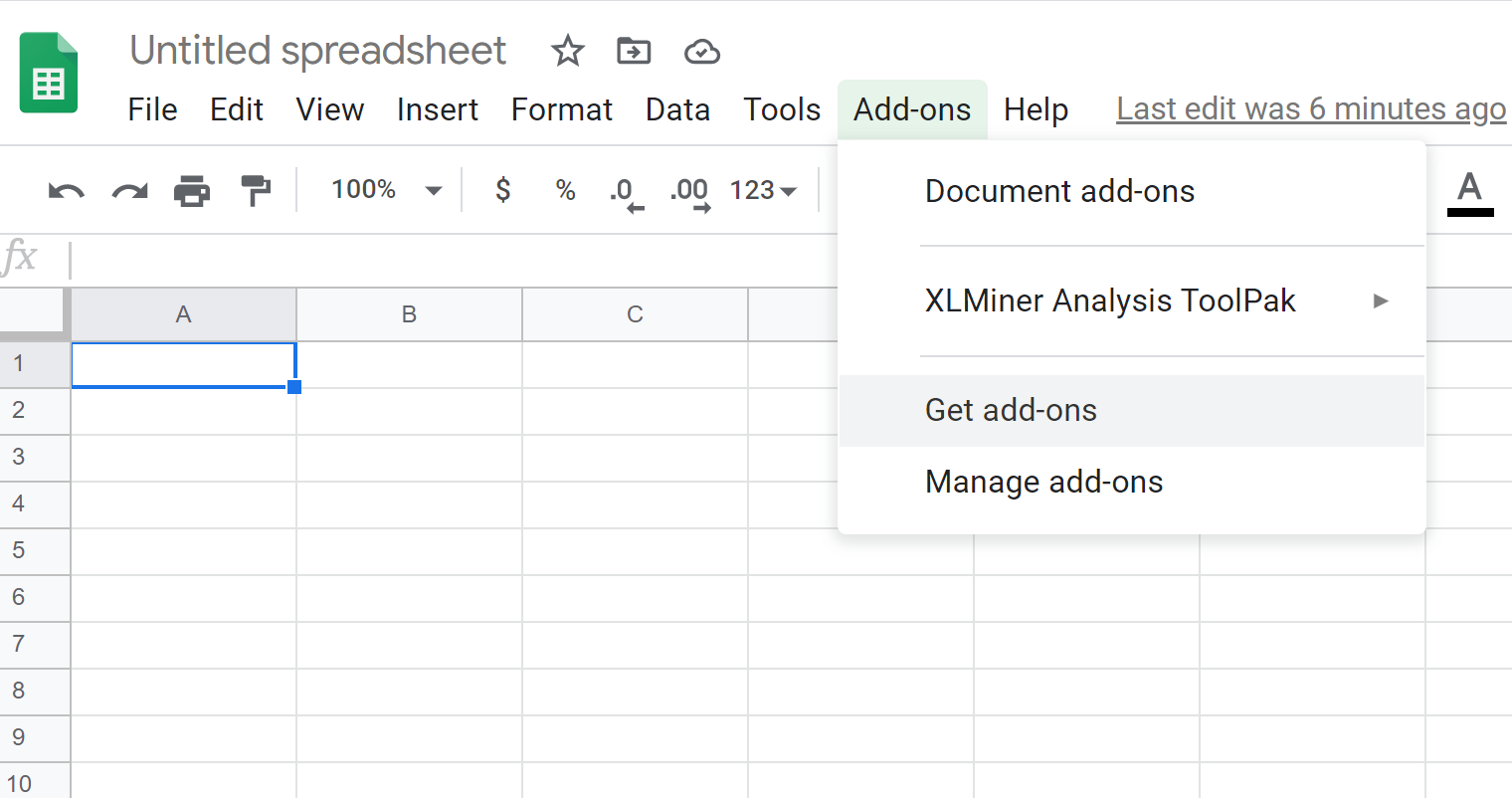Decrease decimal places button
This screenshot has height=798, width=1512.
click(626, 191)
